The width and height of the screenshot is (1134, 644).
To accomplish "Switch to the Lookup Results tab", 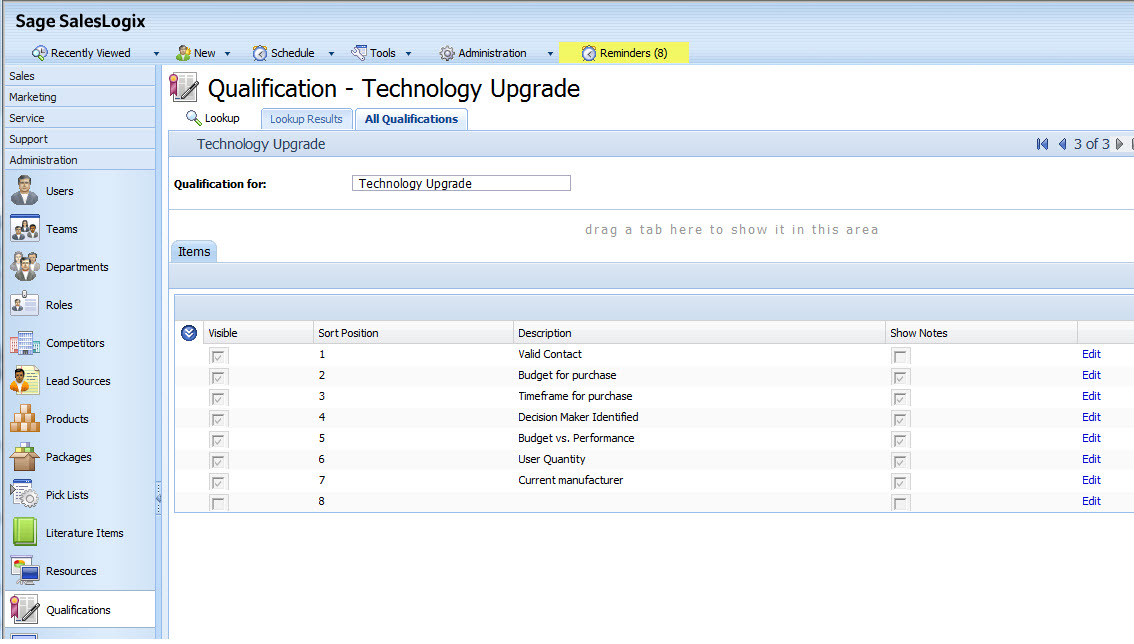I will click(306, 118).
